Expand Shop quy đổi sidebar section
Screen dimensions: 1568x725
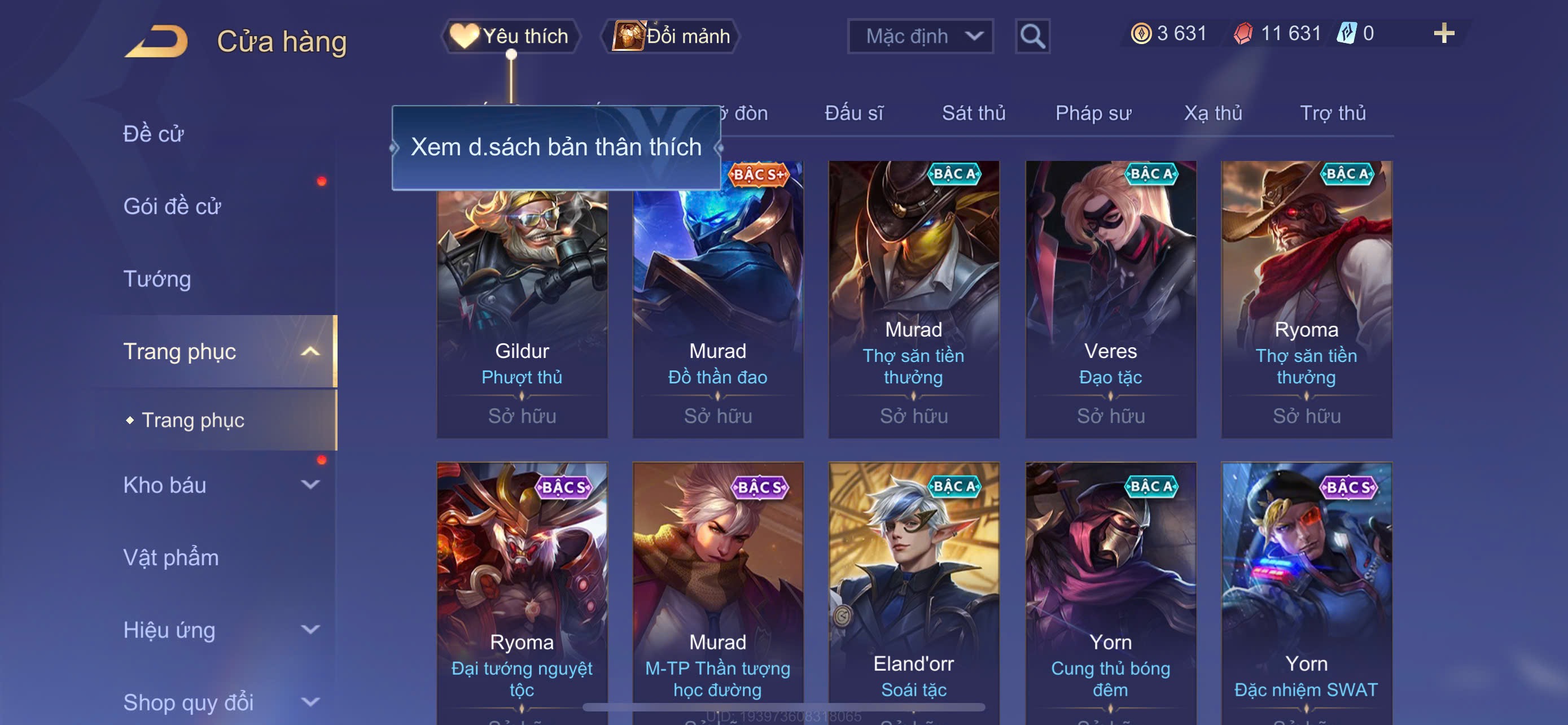[x=310, y=702]
